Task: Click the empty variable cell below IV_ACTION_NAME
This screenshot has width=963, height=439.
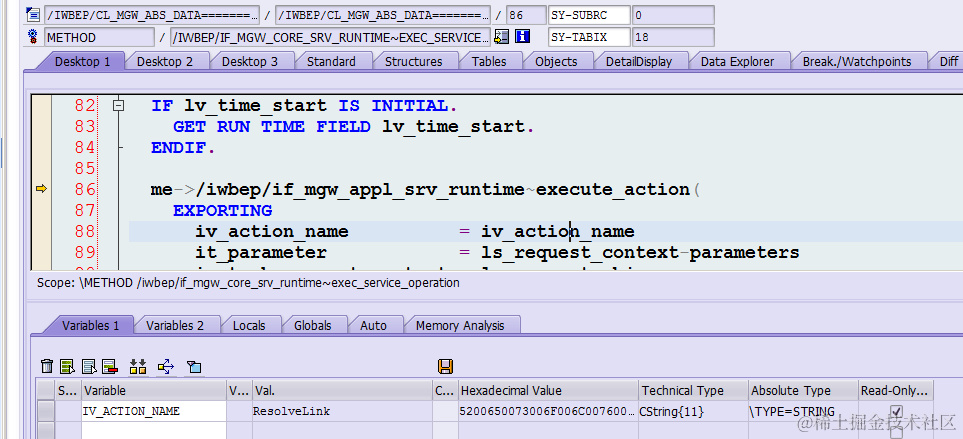Action: point(154,430)
